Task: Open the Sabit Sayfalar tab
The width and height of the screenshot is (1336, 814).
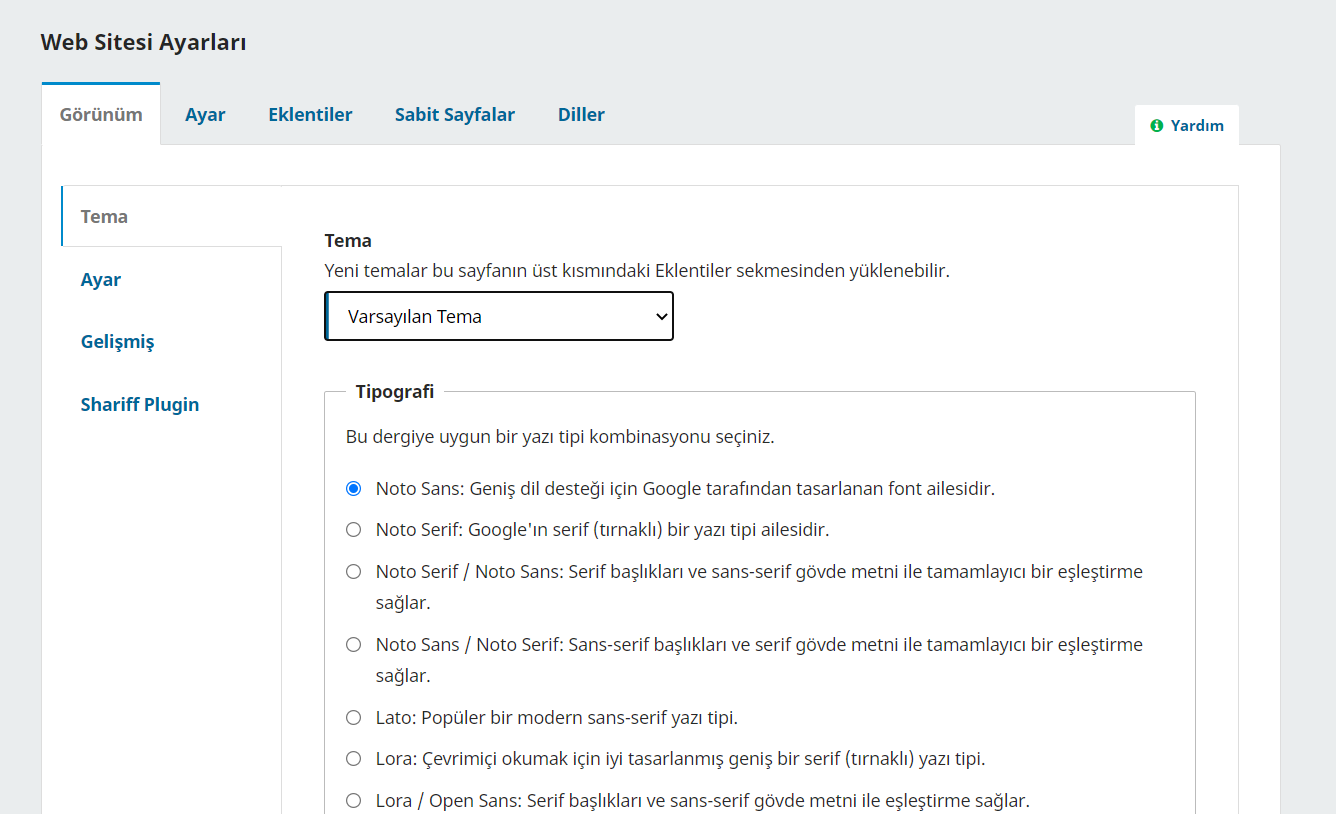Action: pyautogui.click(x=455, y=114)
